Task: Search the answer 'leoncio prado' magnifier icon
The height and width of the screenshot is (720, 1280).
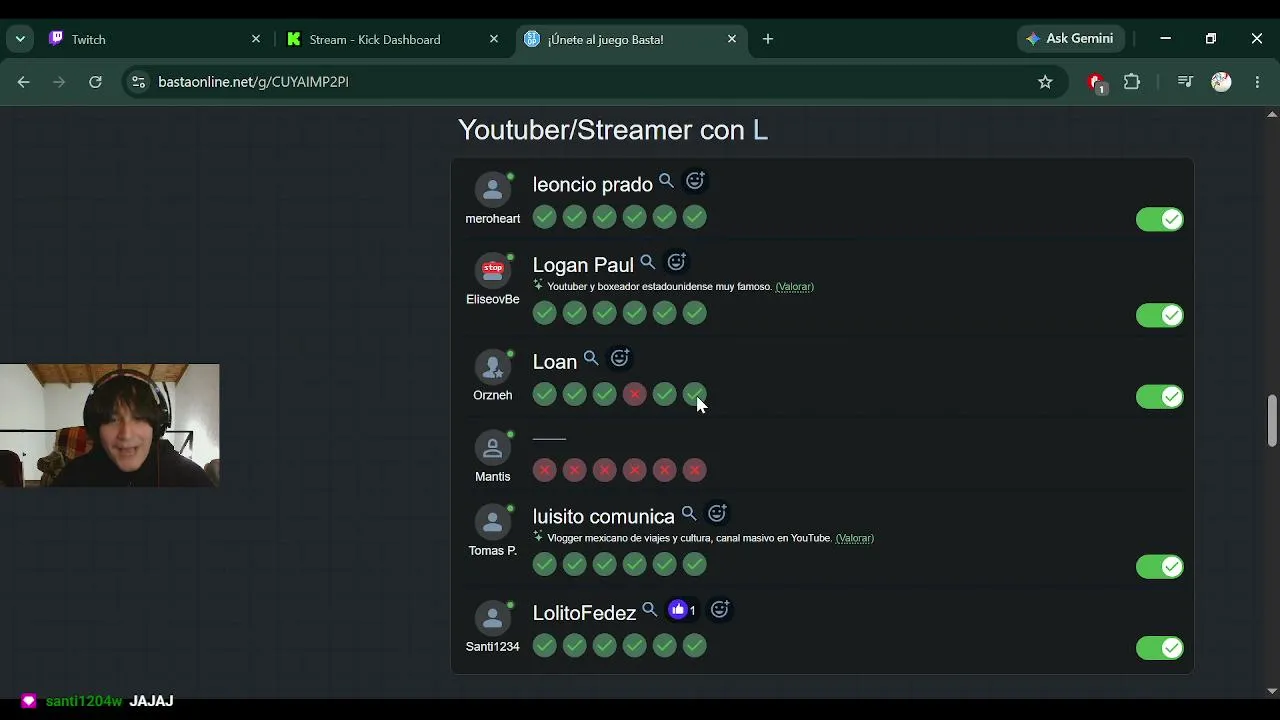Action: click(x=666, y=181)
